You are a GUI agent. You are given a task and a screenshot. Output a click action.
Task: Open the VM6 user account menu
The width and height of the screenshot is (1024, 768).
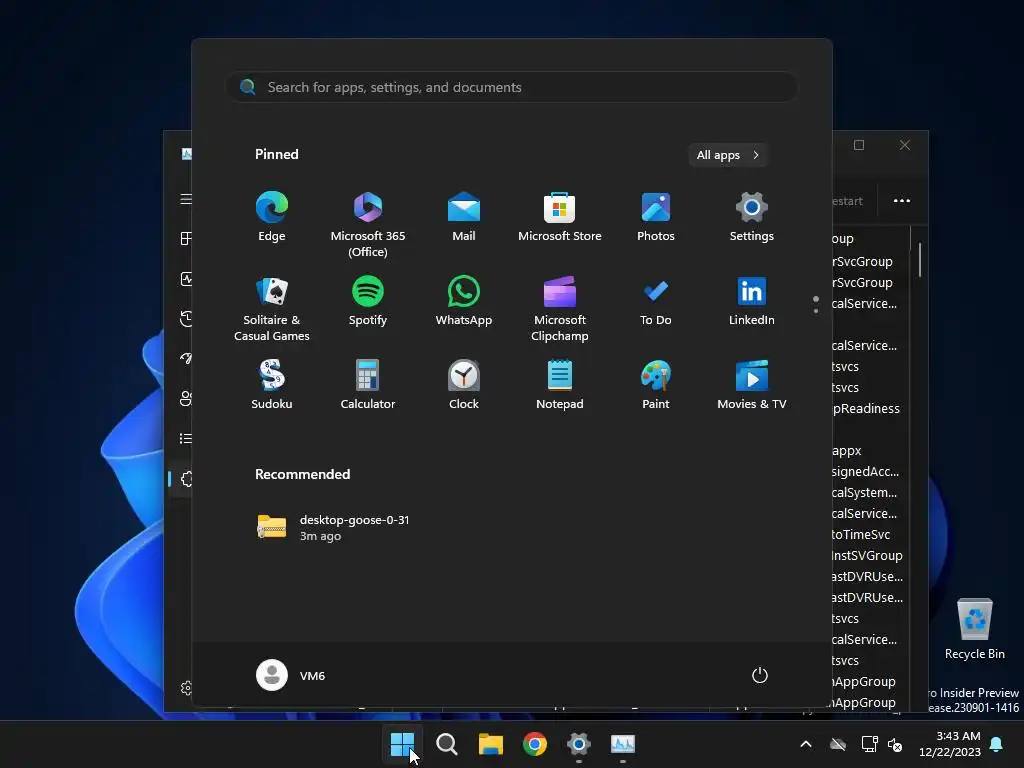(291, 675)
